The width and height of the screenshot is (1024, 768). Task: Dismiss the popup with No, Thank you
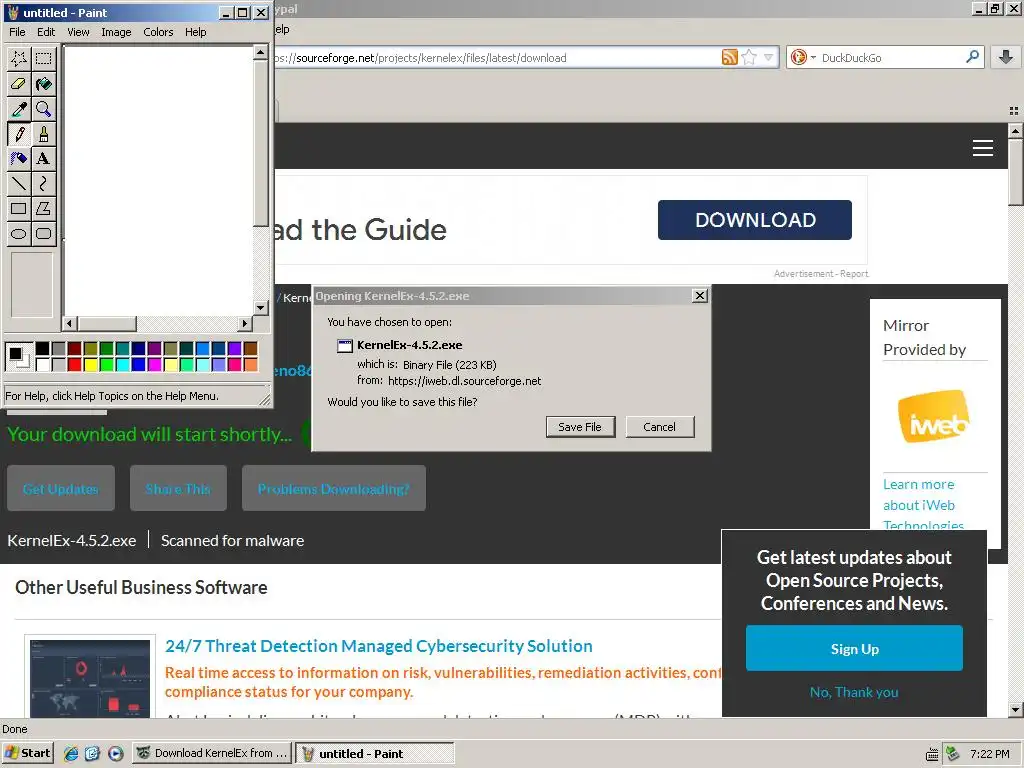coord(854,692)
